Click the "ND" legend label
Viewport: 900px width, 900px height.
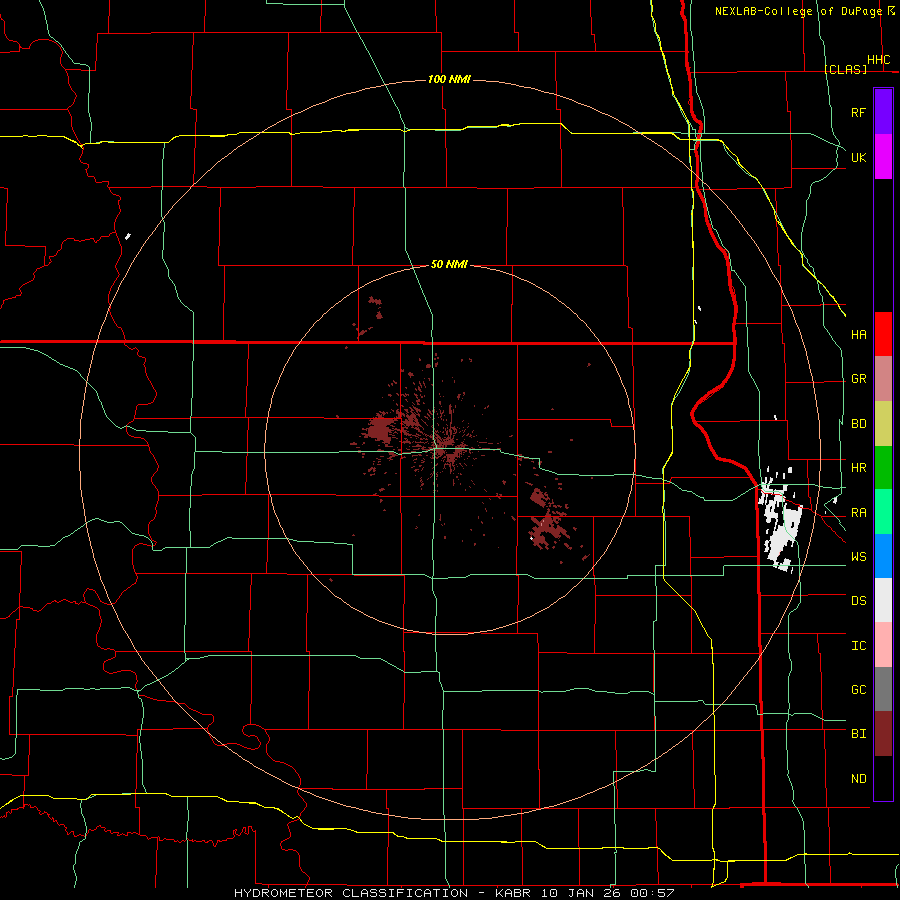[x=859, y=779]
